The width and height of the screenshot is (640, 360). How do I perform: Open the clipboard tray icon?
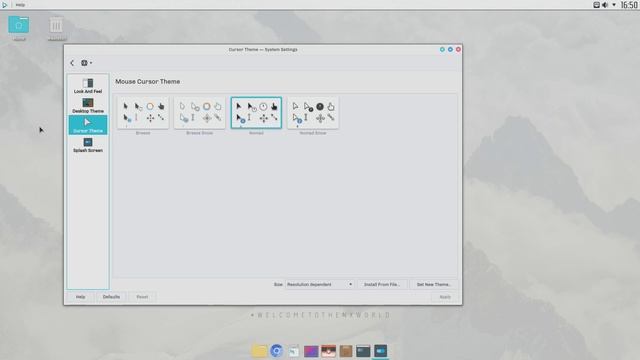[x=596, y=5]
